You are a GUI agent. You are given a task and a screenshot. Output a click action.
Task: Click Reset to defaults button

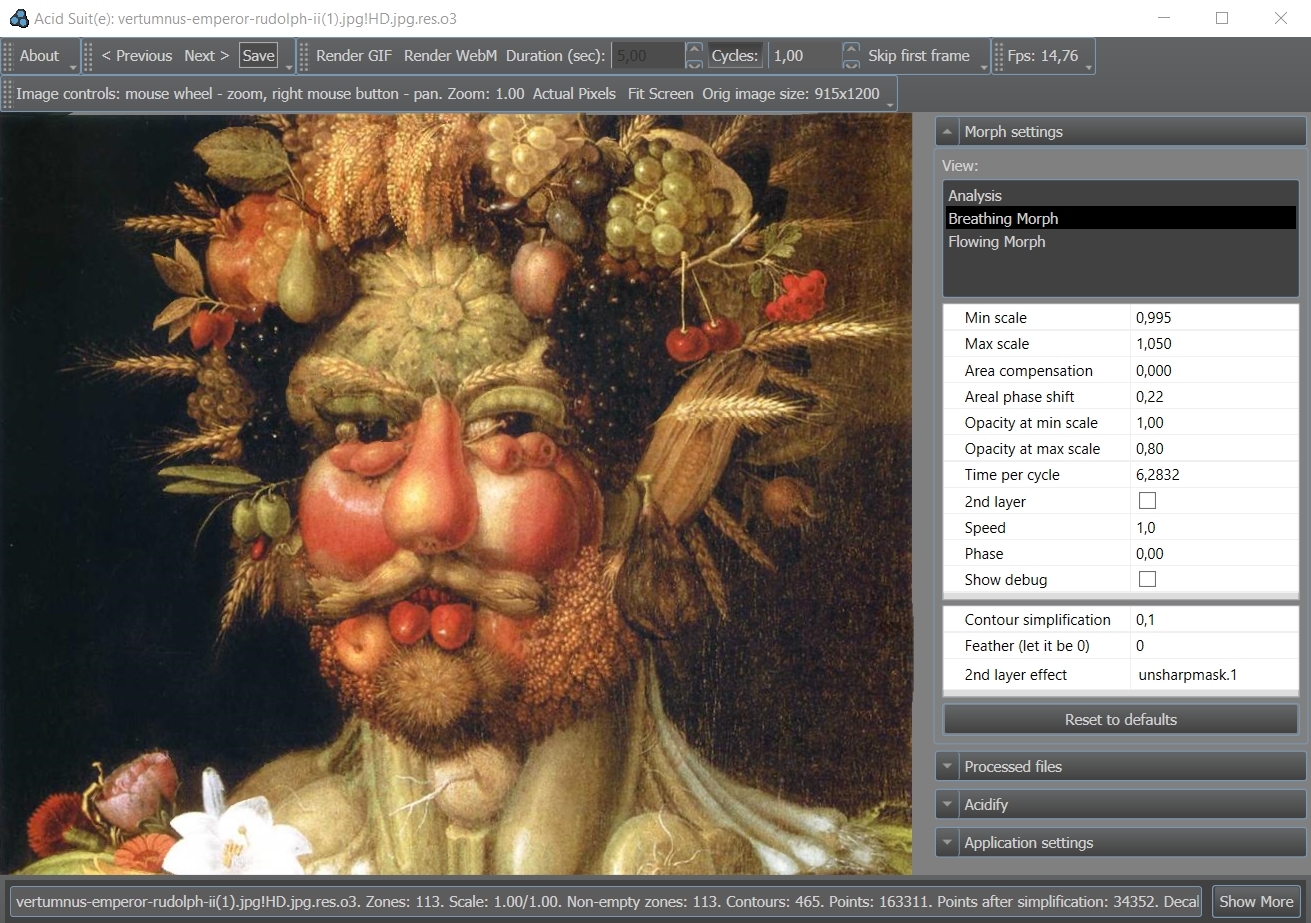pos(1120,719)
